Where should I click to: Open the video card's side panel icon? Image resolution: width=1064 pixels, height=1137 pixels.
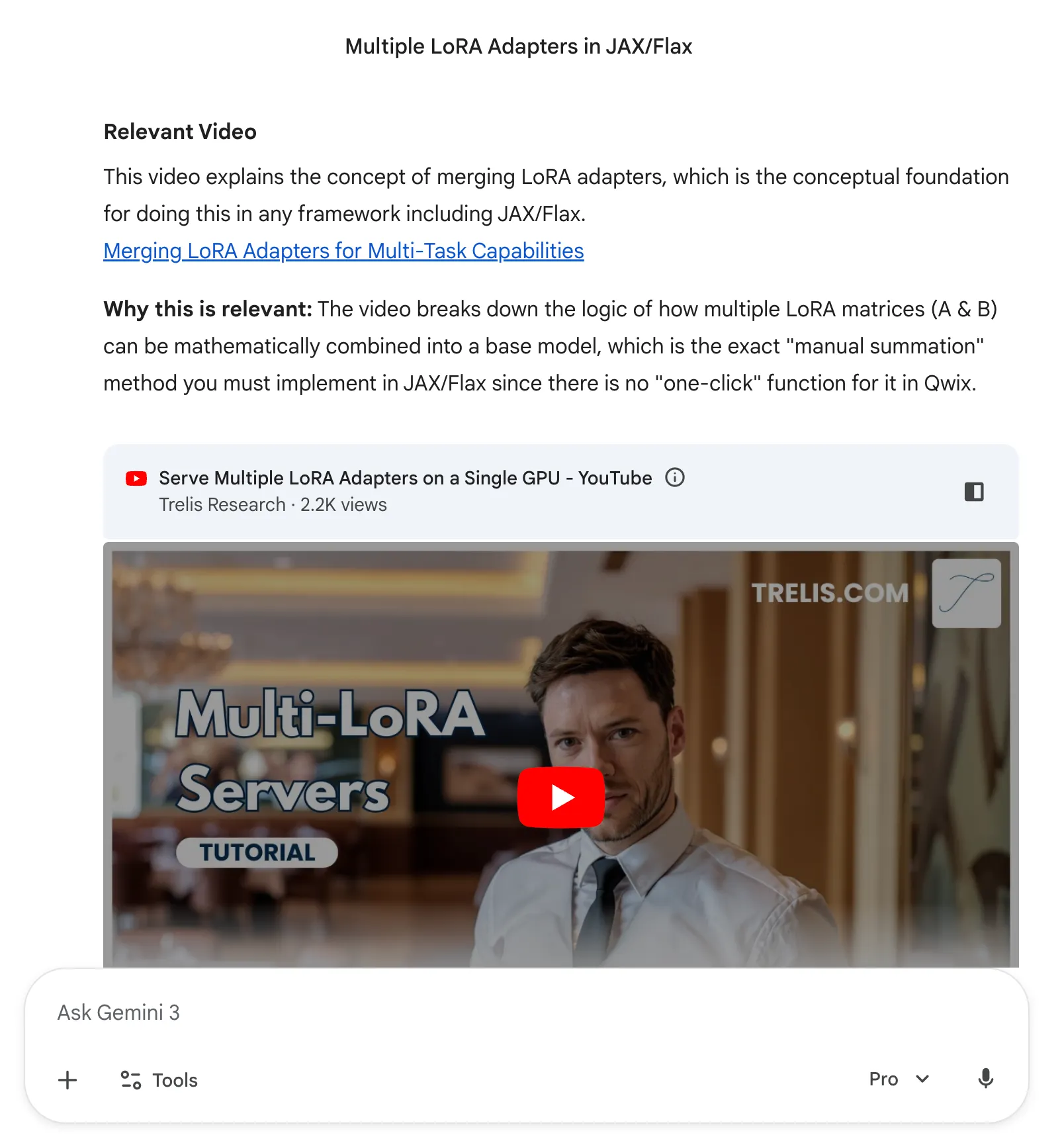pos(974,492)
